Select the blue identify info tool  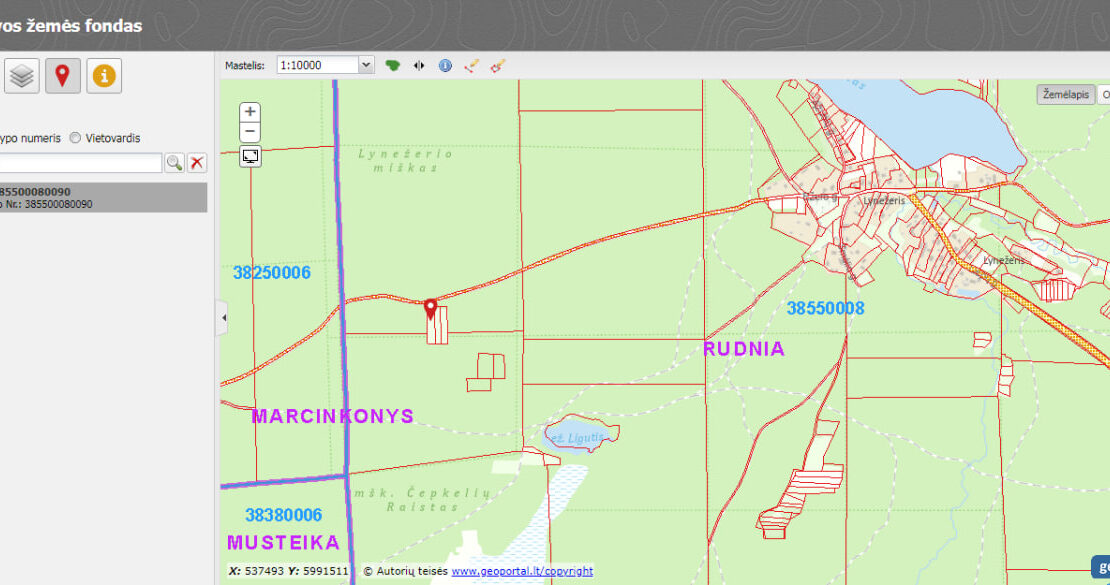click(x=445, y=65)
